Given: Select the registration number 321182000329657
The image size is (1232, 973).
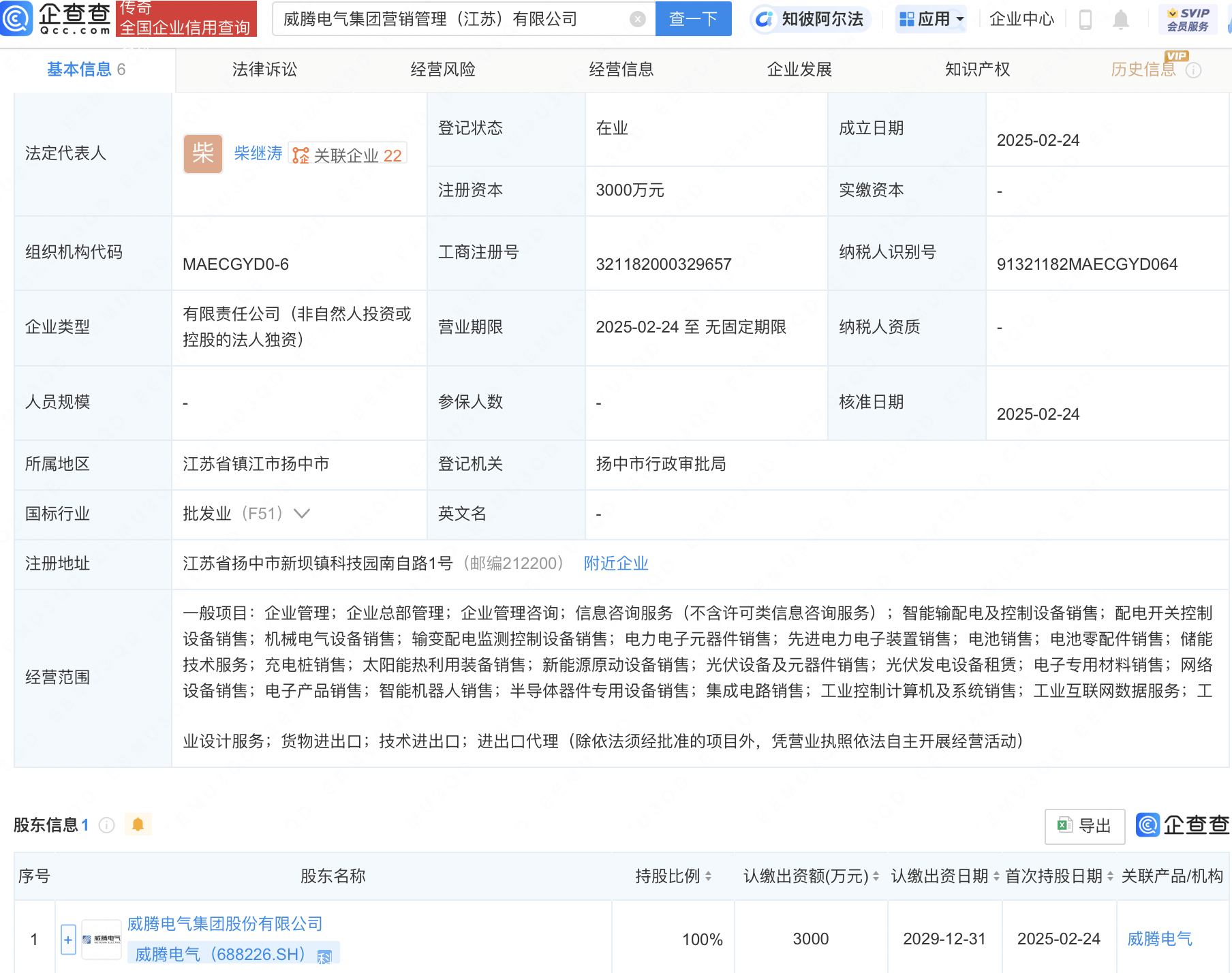Looking at the screenshot, I should (664, 264).
